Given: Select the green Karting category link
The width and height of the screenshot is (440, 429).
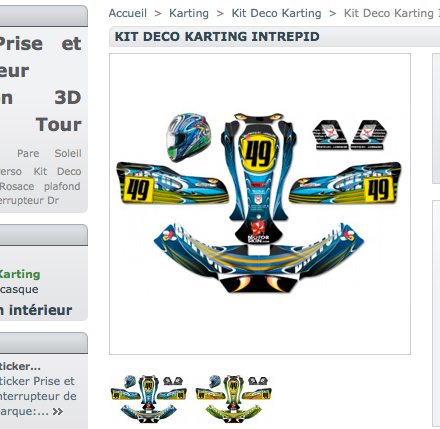Looking at the screenshot, I should pos(20,274).
